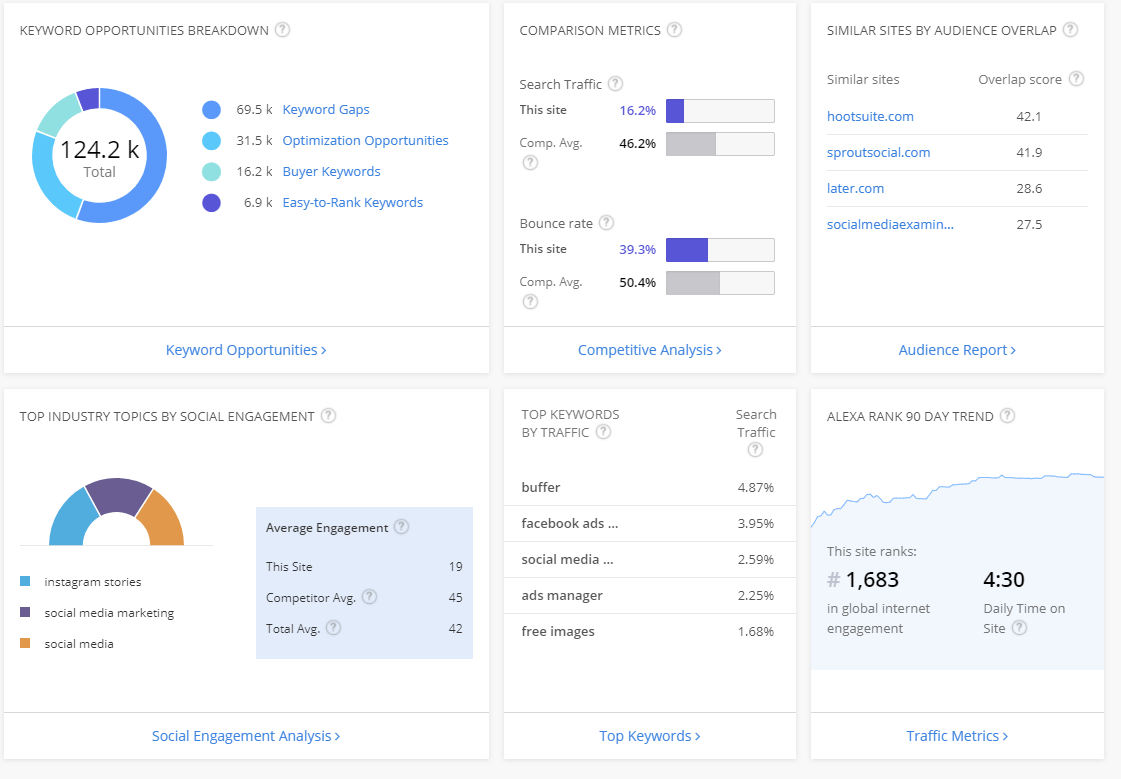The image size is (1121, 779).
Task: Click help icon beside Competitor Avg. engagement
Action: (x=370, y=597)
